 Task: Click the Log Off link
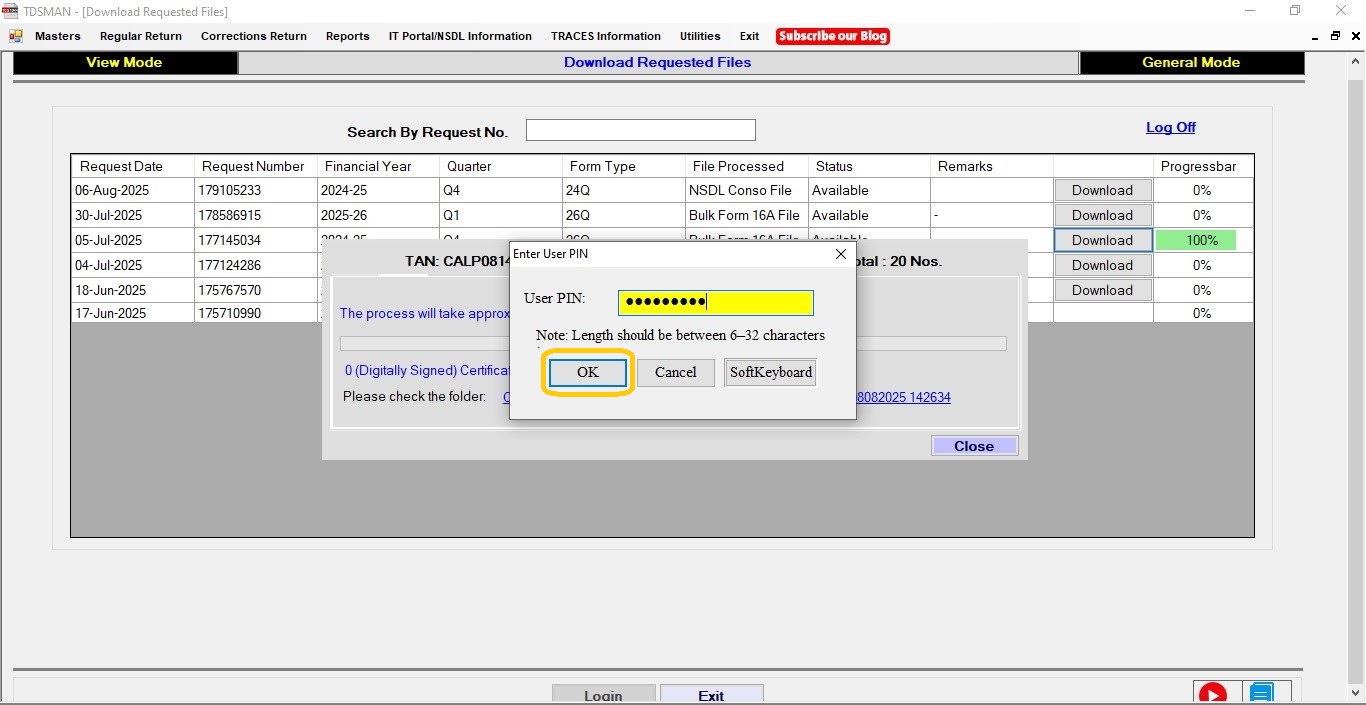click(x=1170, y=127)
